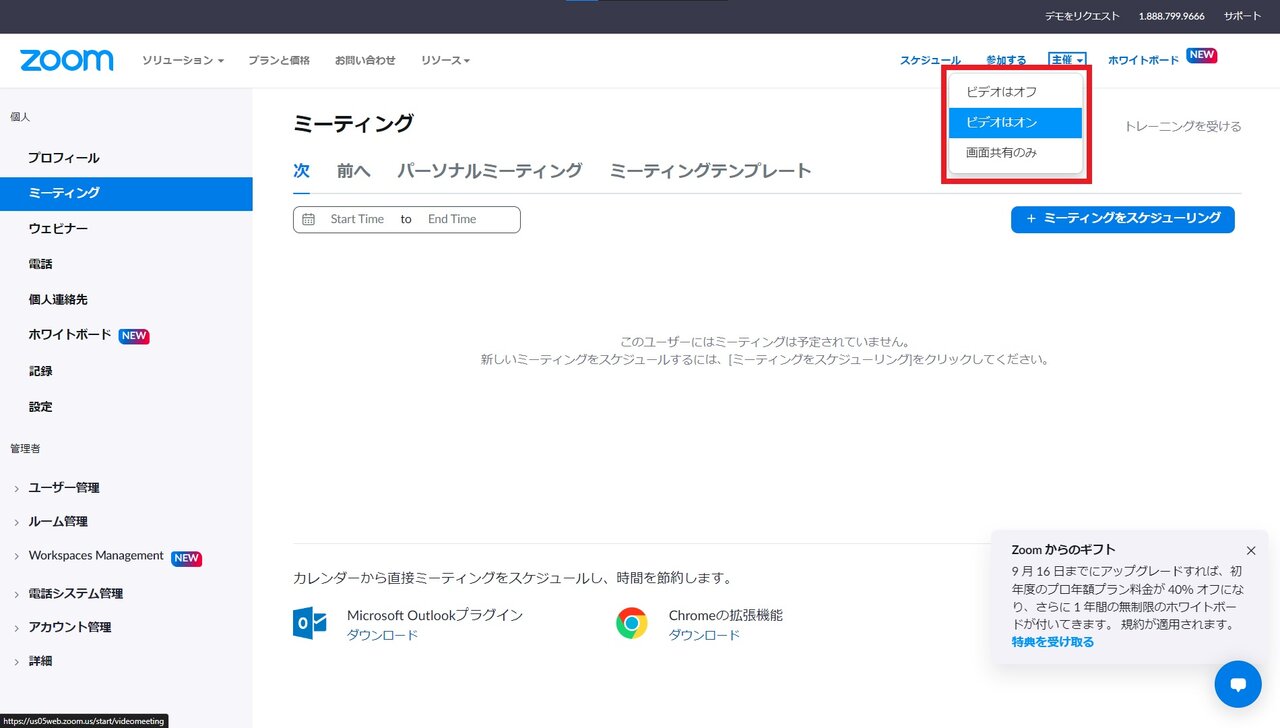
Task: Open ホワイトボード from the header
Action: (x=1143, y=60)
